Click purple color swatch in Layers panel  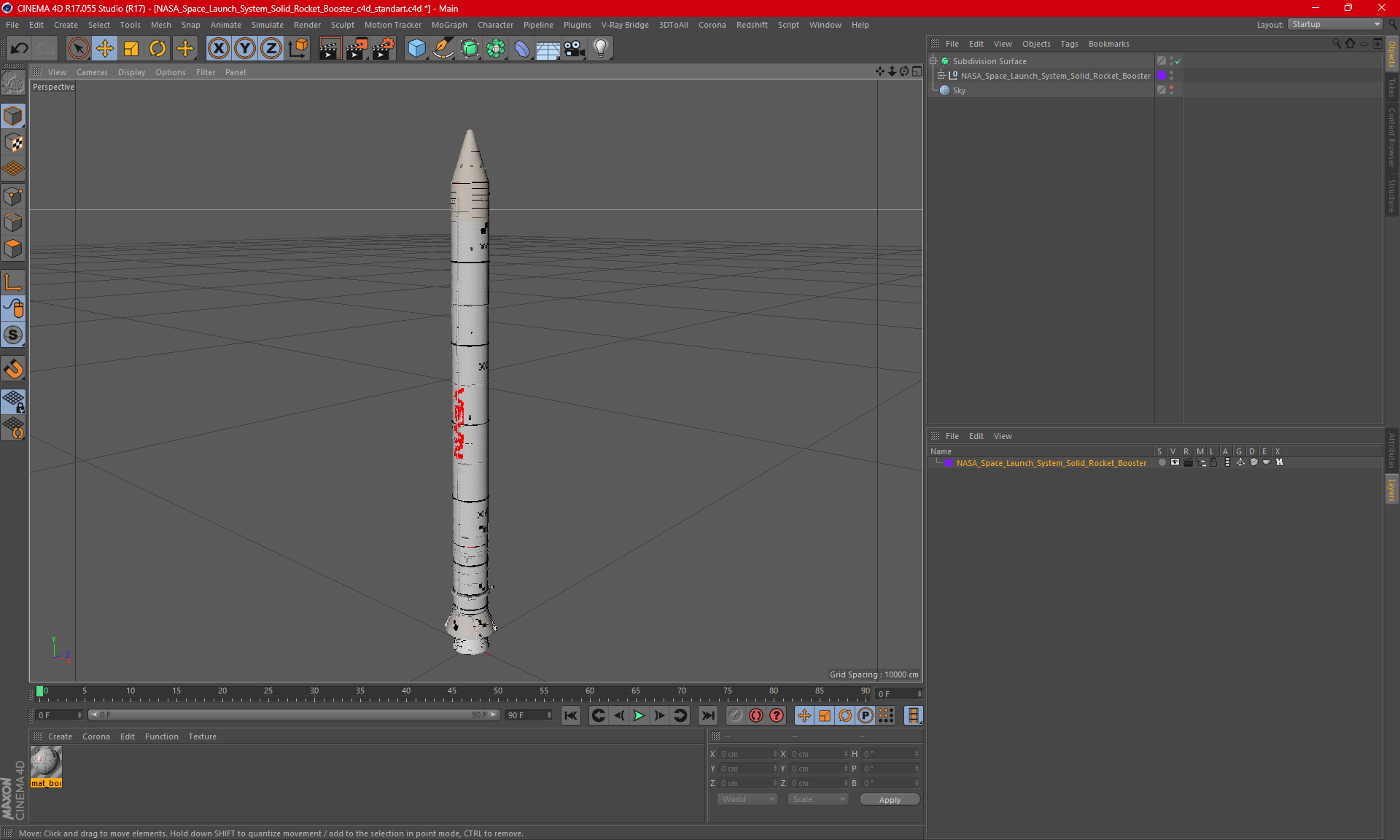pos(949,463)
